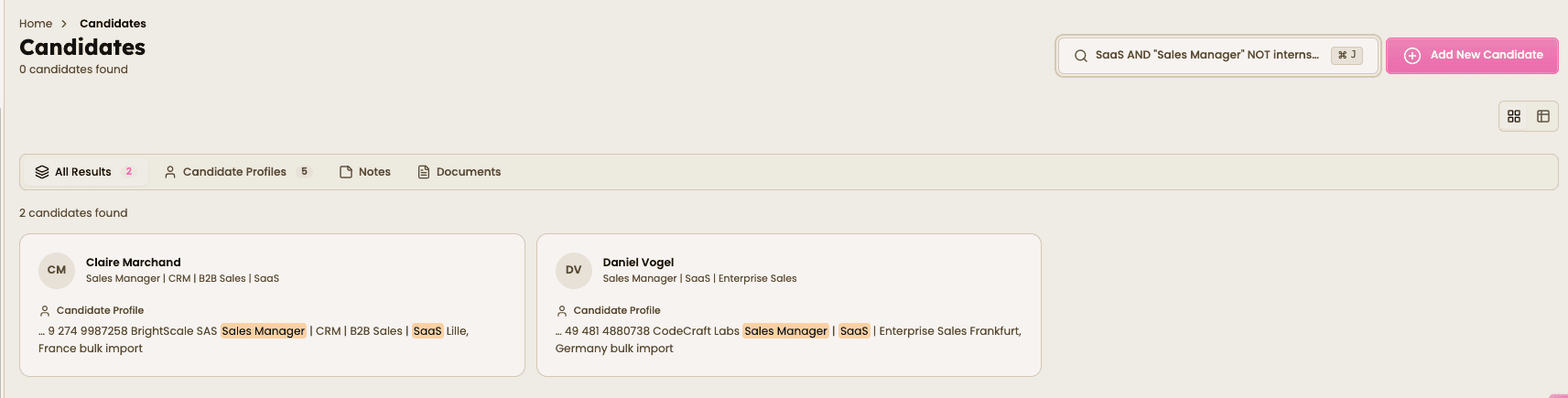Switch to grid view layout icon

coord(1514,116)
